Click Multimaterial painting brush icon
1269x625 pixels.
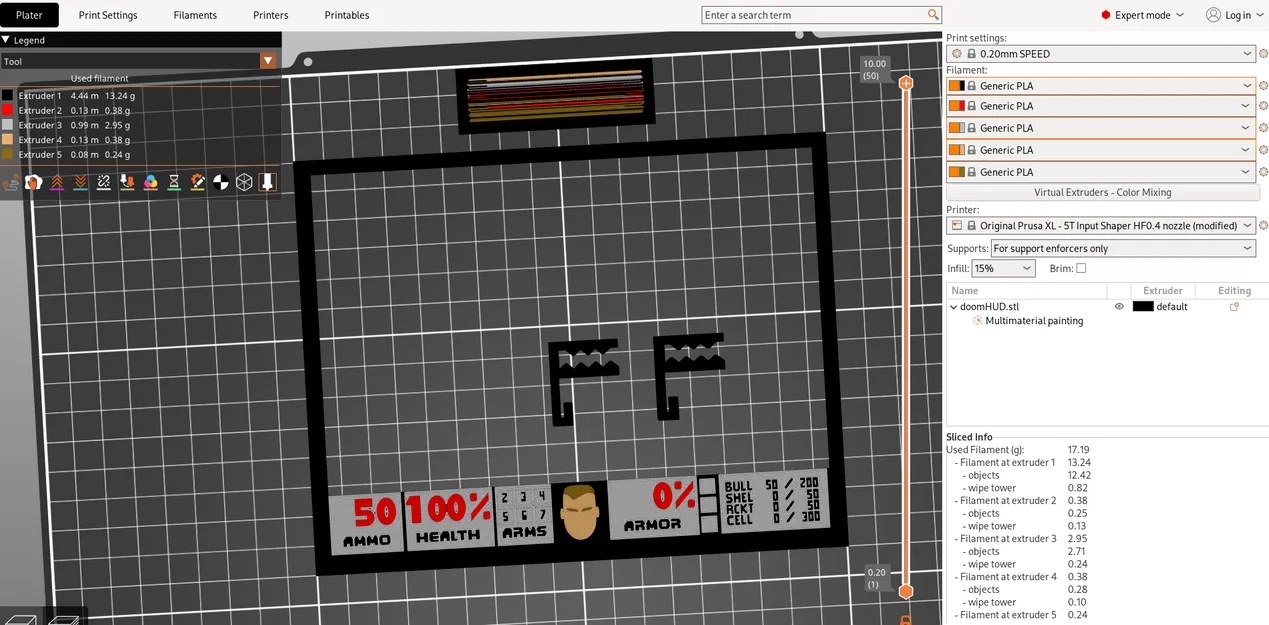point(977,321)
